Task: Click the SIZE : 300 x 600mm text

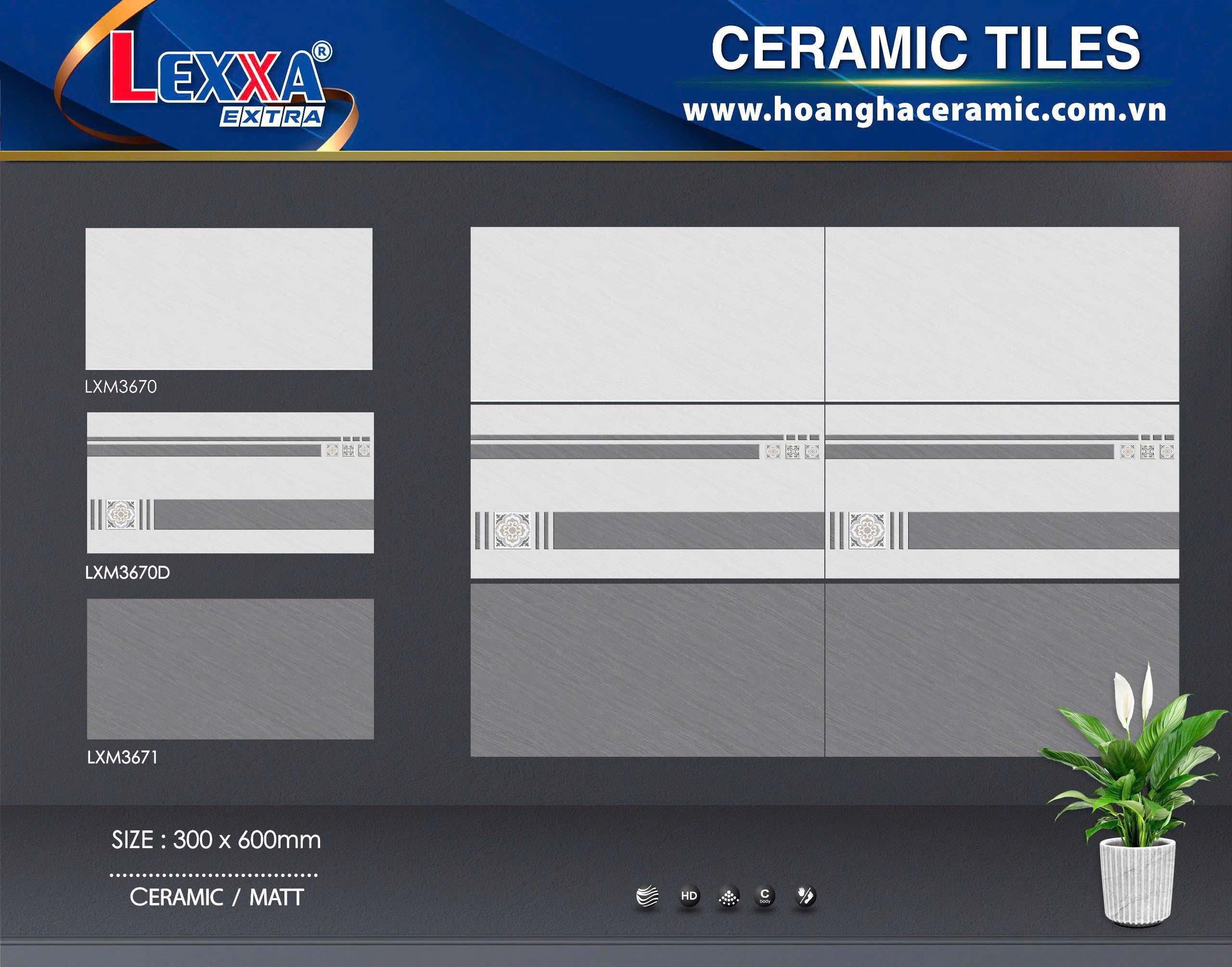Action: click(216, 840)
